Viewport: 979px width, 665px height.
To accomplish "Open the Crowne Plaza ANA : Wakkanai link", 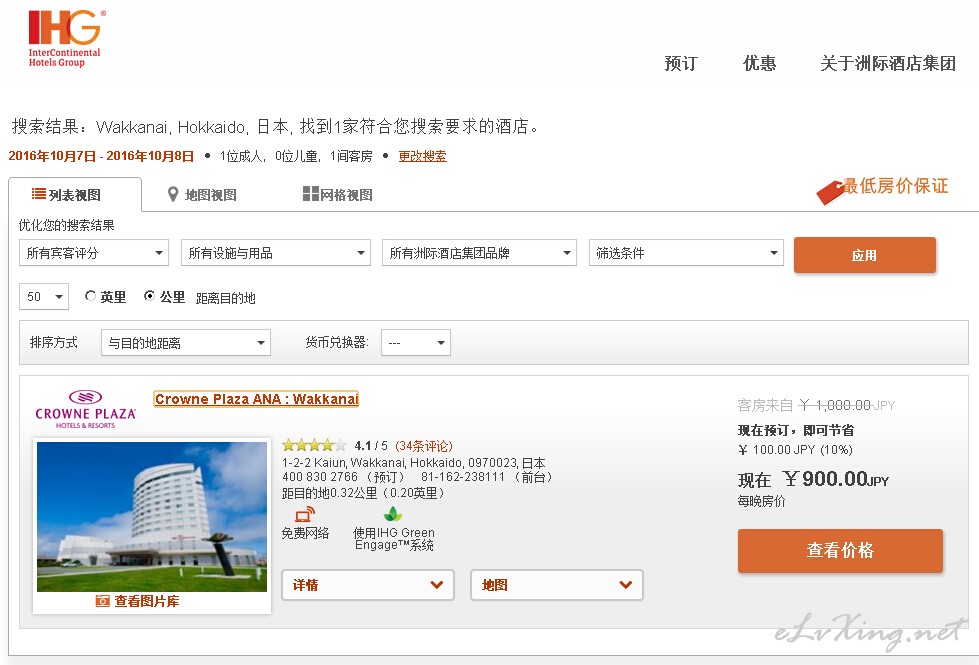I will pyautogui.click(x=256, y=399).
